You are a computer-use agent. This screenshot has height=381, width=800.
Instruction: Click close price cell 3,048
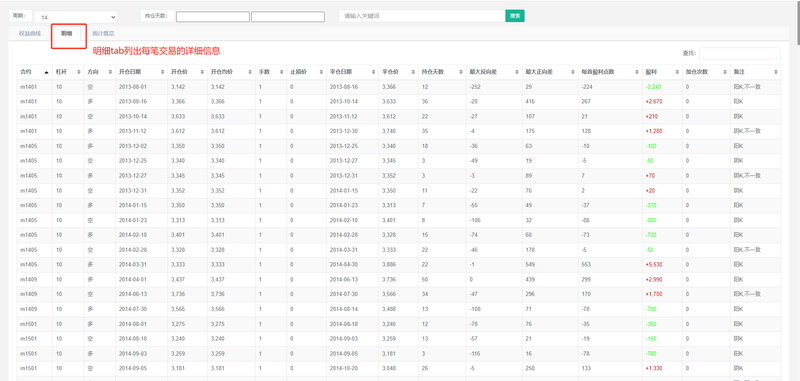click(x=388, y=368)
